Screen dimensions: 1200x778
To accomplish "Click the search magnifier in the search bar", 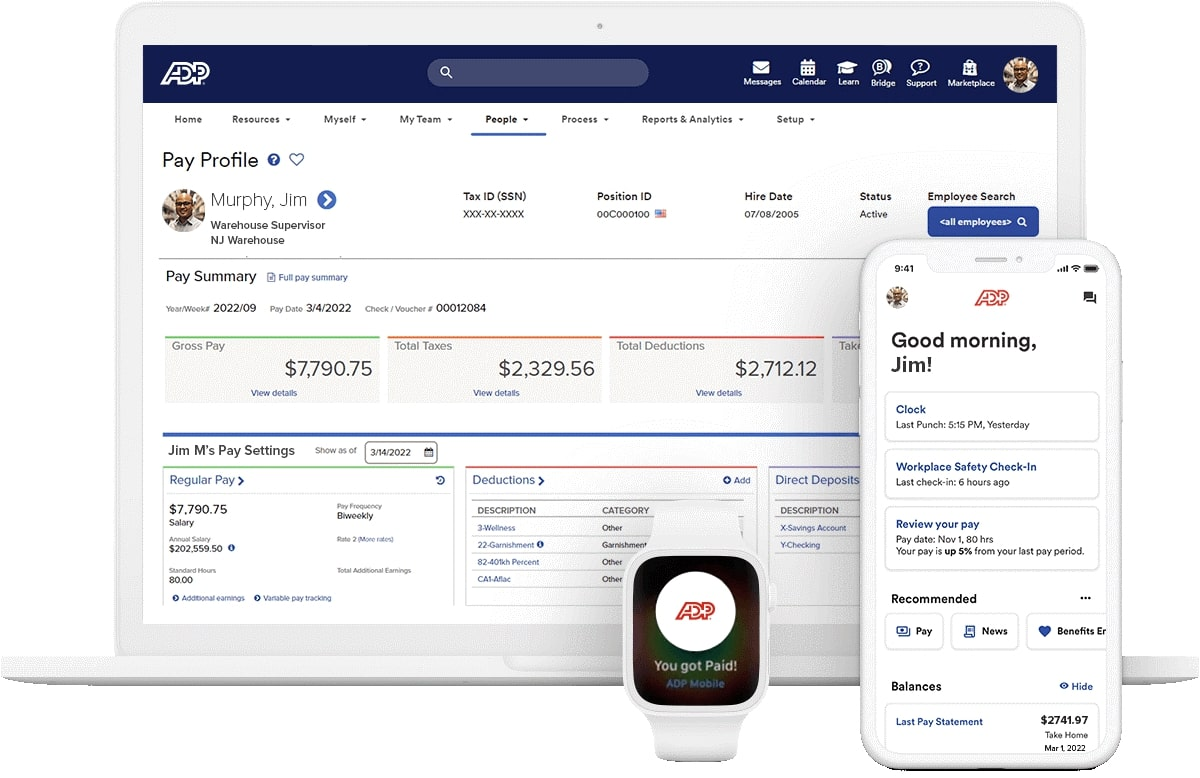I will [446, 72].
